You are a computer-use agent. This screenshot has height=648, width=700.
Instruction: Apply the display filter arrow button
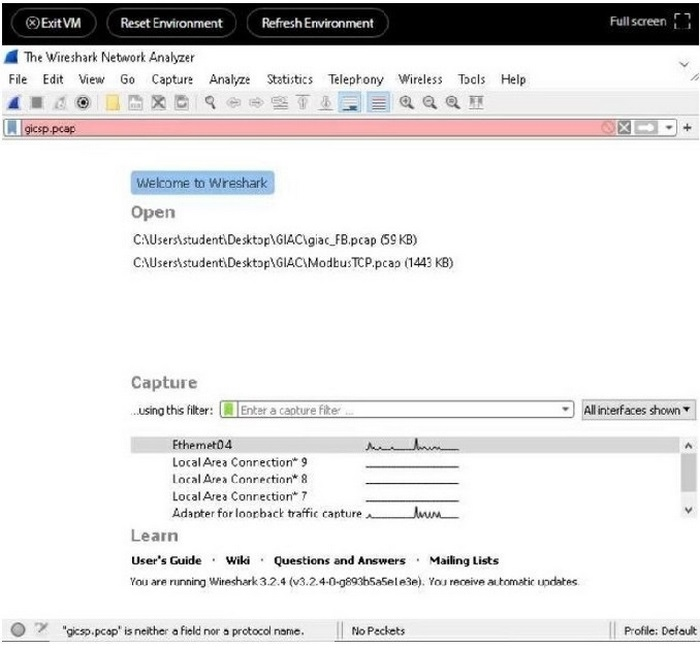click(x=646, y=128)
